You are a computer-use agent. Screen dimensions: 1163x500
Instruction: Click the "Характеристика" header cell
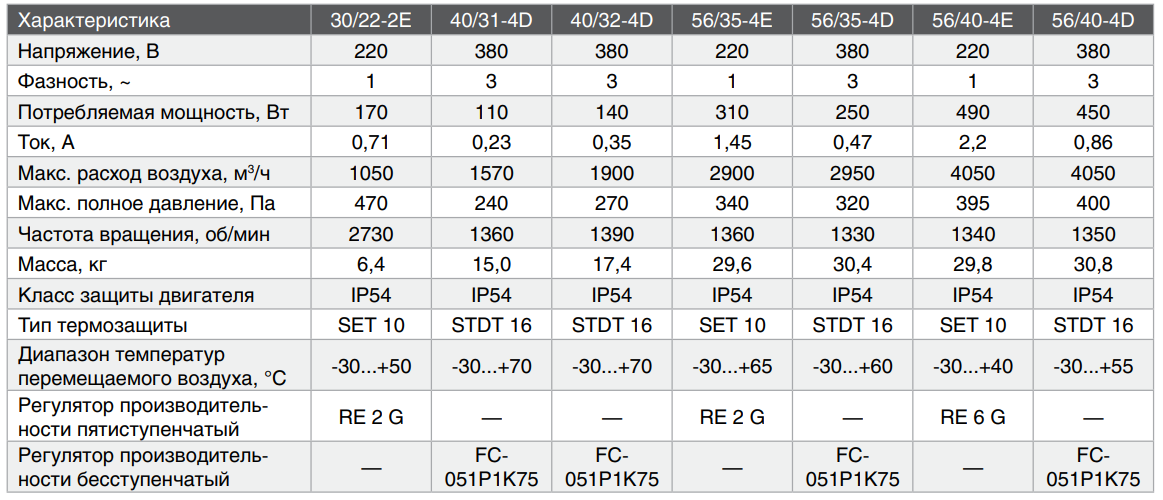94,21
